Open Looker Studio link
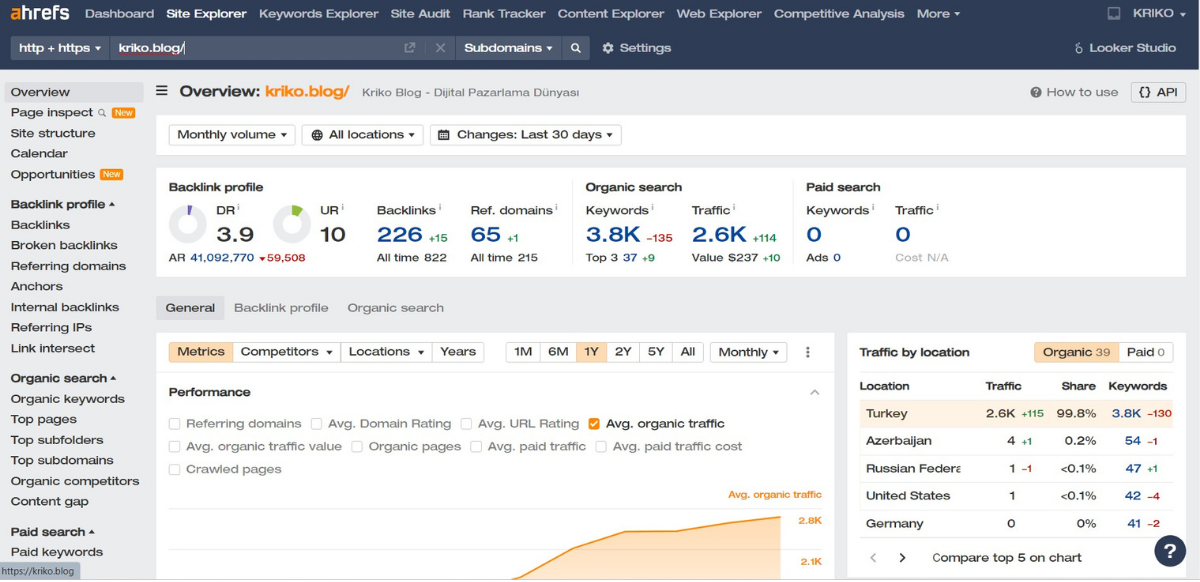The image size is (1200, 582). click(x=1124, y=48)
